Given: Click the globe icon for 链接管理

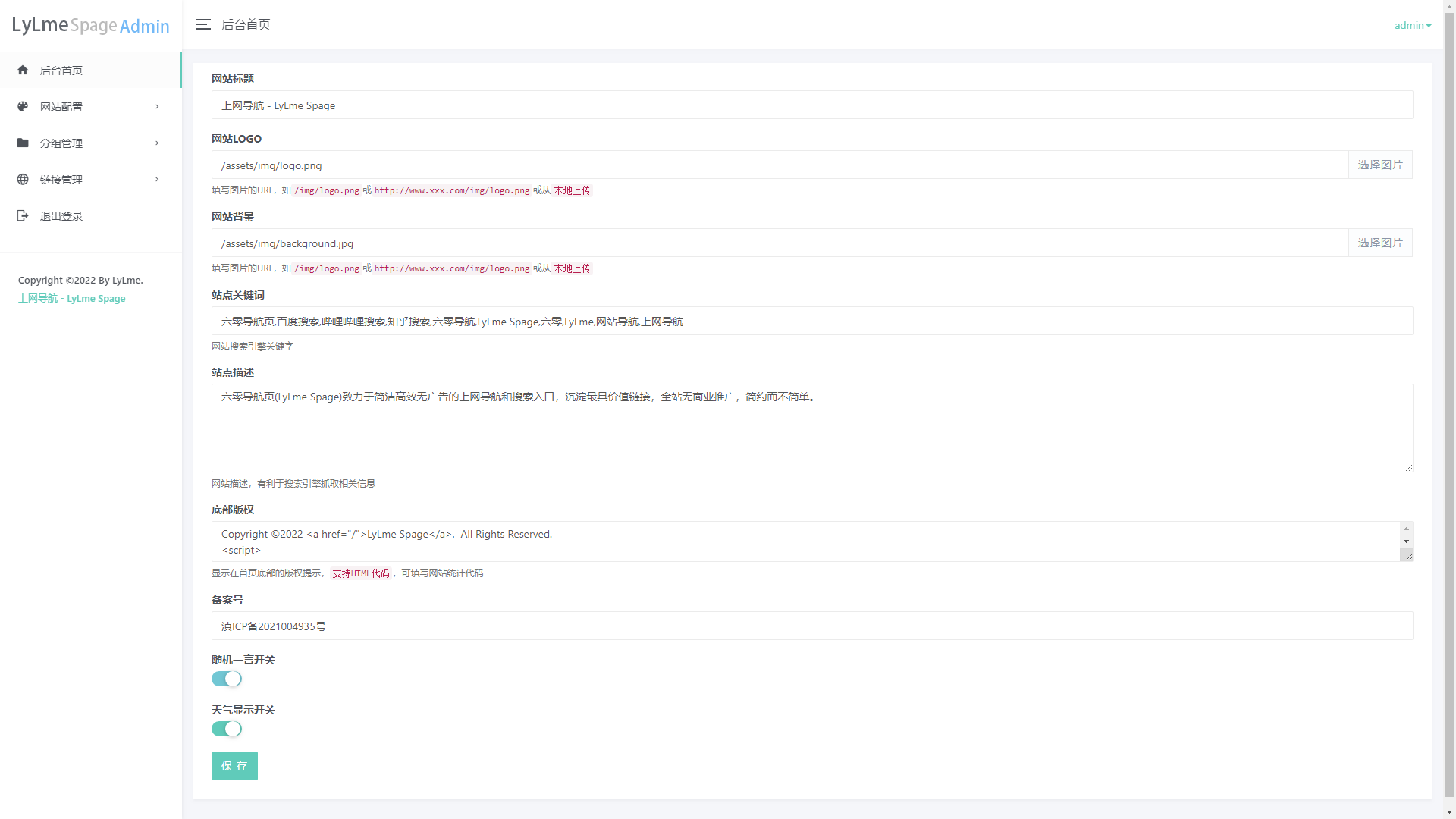Looking at the screenshot, I should tap(23, 180).
